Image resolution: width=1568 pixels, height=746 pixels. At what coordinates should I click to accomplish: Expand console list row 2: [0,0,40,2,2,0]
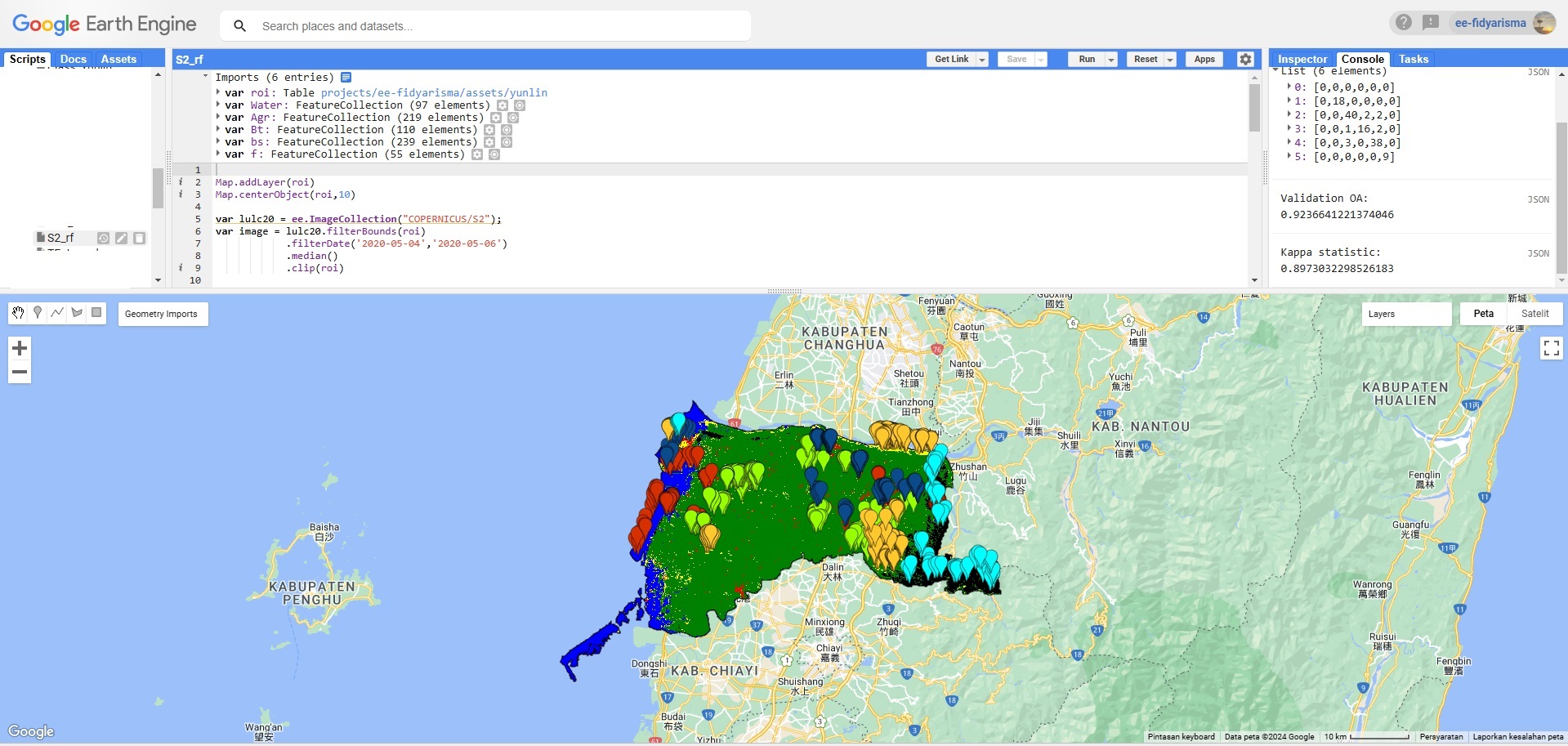pyautogui.click(x=1289, y=114)
